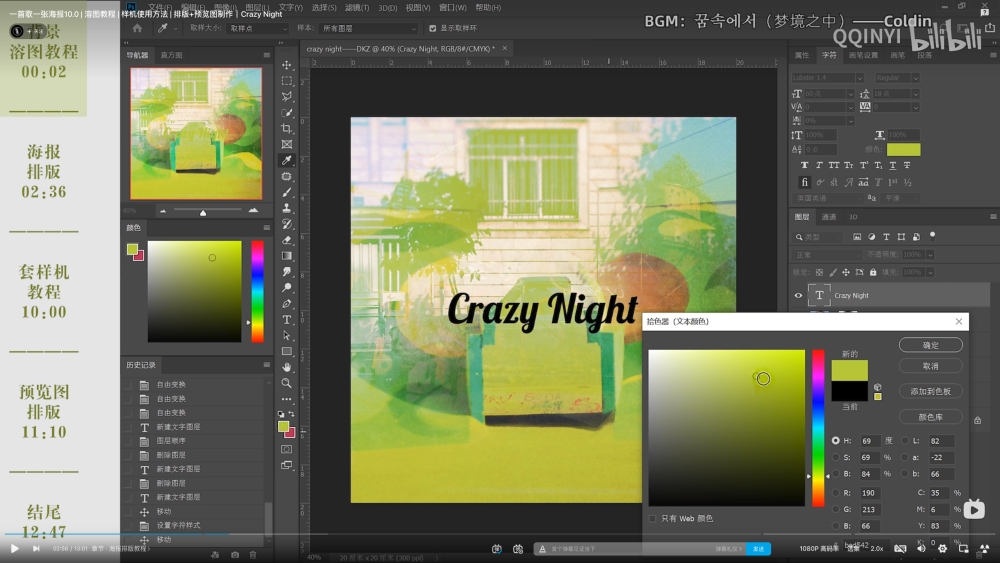Image resolution: width=1000 pixels, height=563 pixels.
Task: Select the Rectangular Marquee tool
Action: pos(287,81)
